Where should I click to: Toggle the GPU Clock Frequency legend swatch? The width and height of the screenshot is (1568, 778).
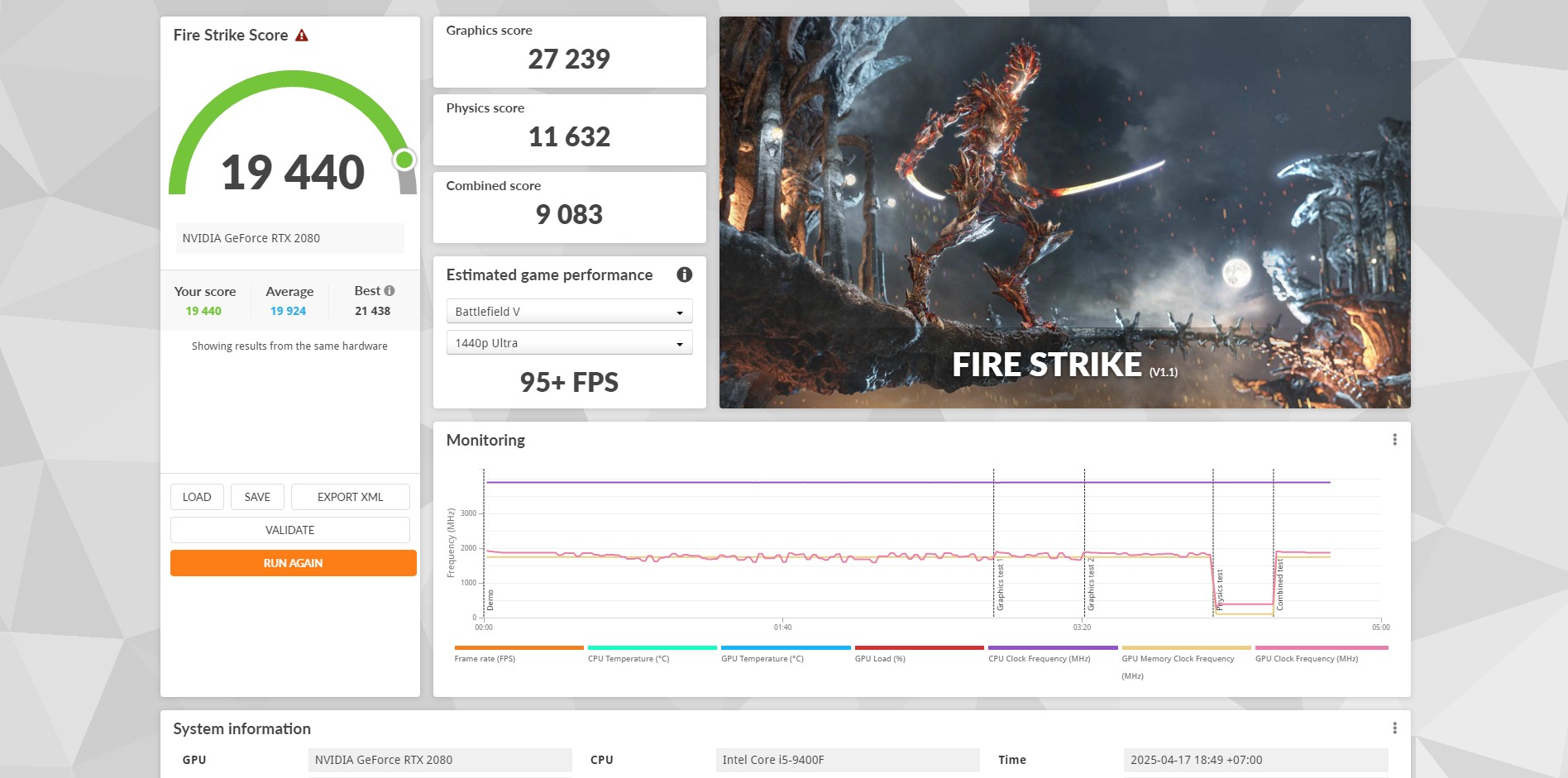pos(1322,648)
